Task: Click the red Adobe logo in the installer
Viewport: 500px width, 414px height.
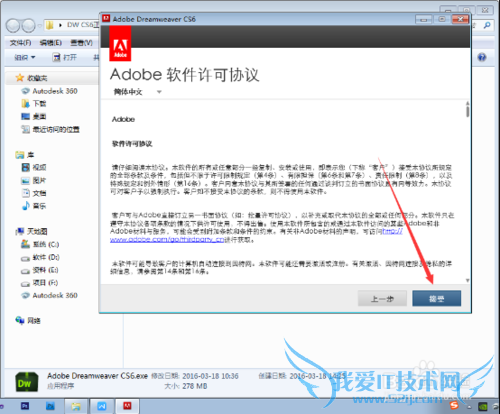Action: [x=120, y=44]
